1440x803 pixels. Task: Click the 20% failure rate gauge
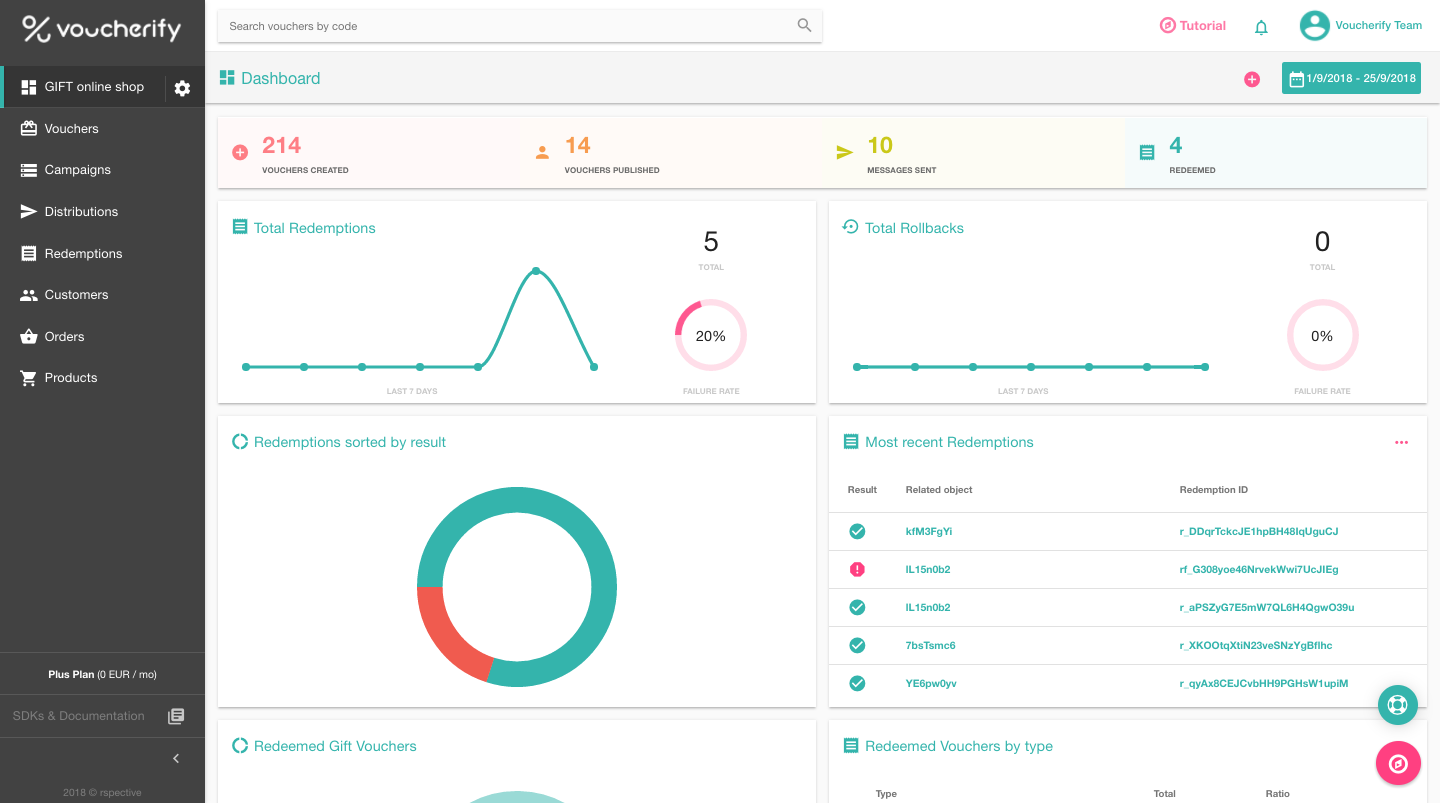click(711, 336)
